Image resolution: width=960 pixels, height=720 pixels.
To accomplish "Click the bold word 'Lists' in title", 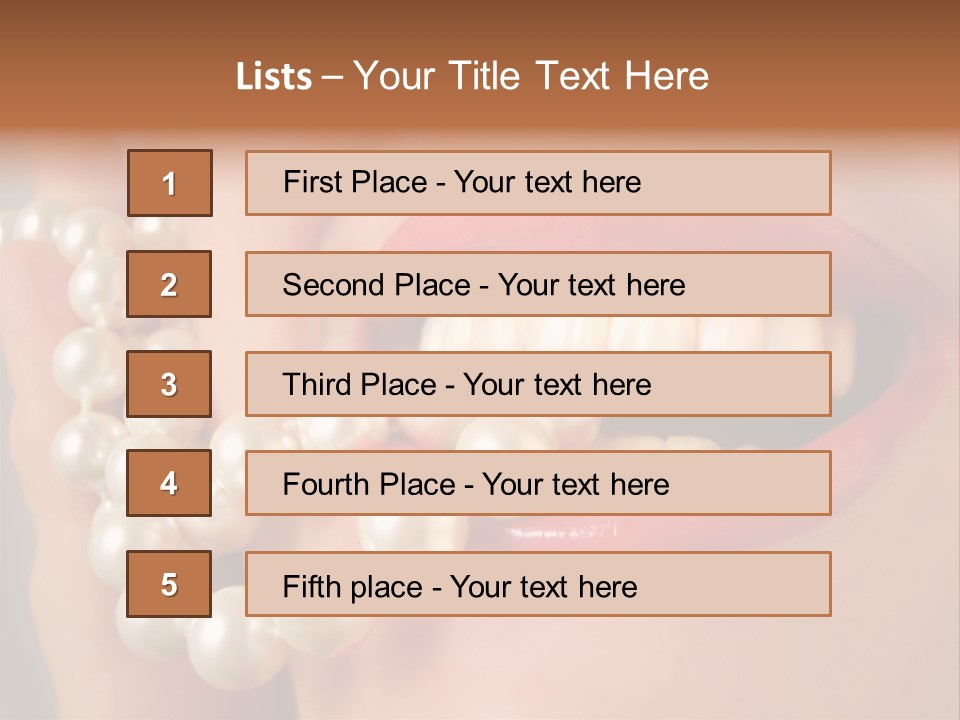I will click(x=273, y=77).
